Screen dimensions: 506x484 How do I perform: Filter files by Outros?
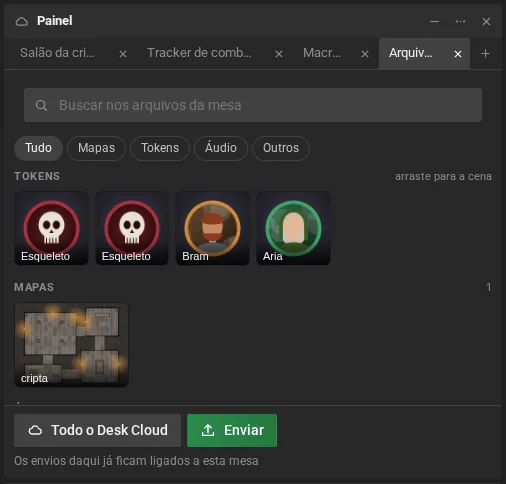point(281,148)
